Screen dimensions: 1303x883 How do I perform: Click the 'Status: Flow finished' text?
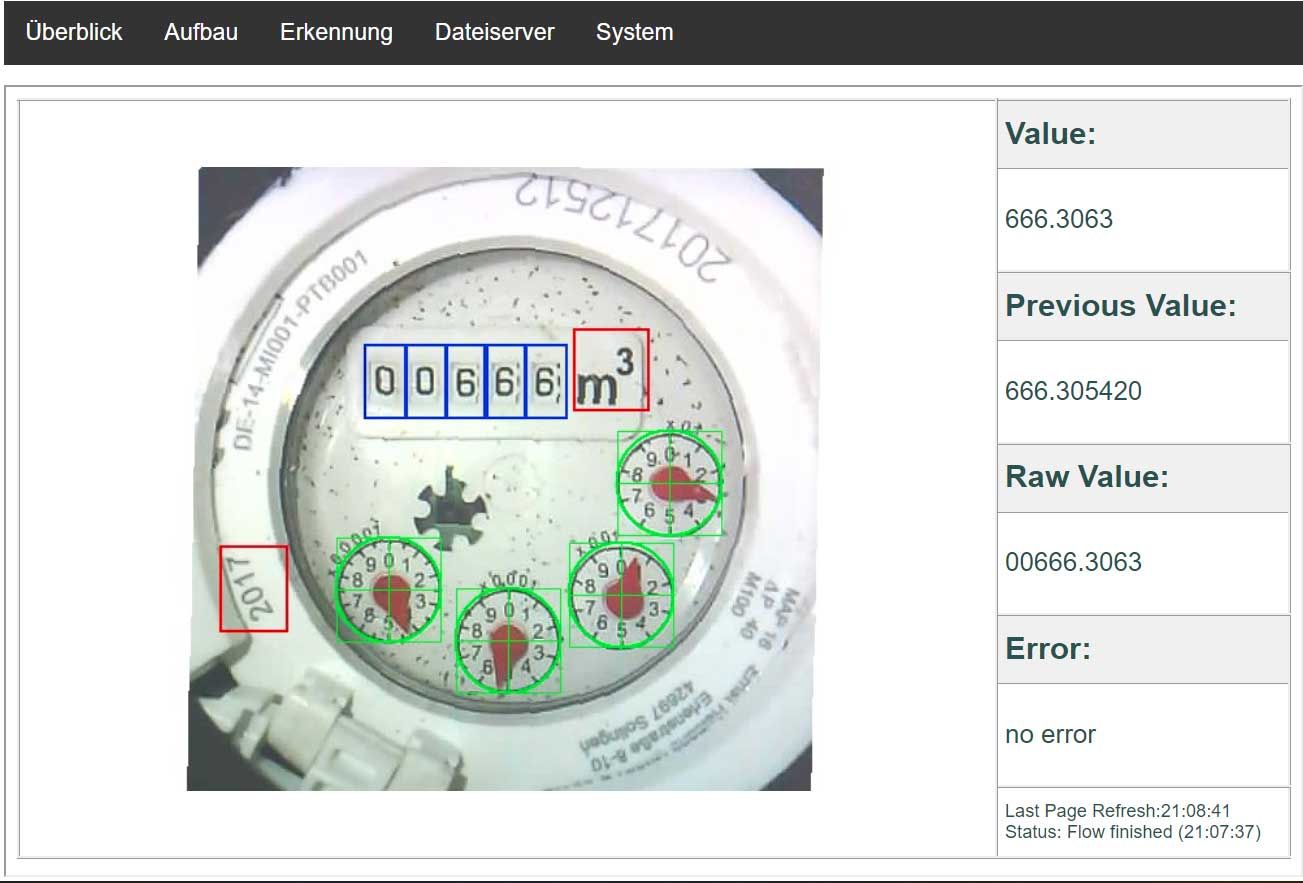coord(1133,831)
